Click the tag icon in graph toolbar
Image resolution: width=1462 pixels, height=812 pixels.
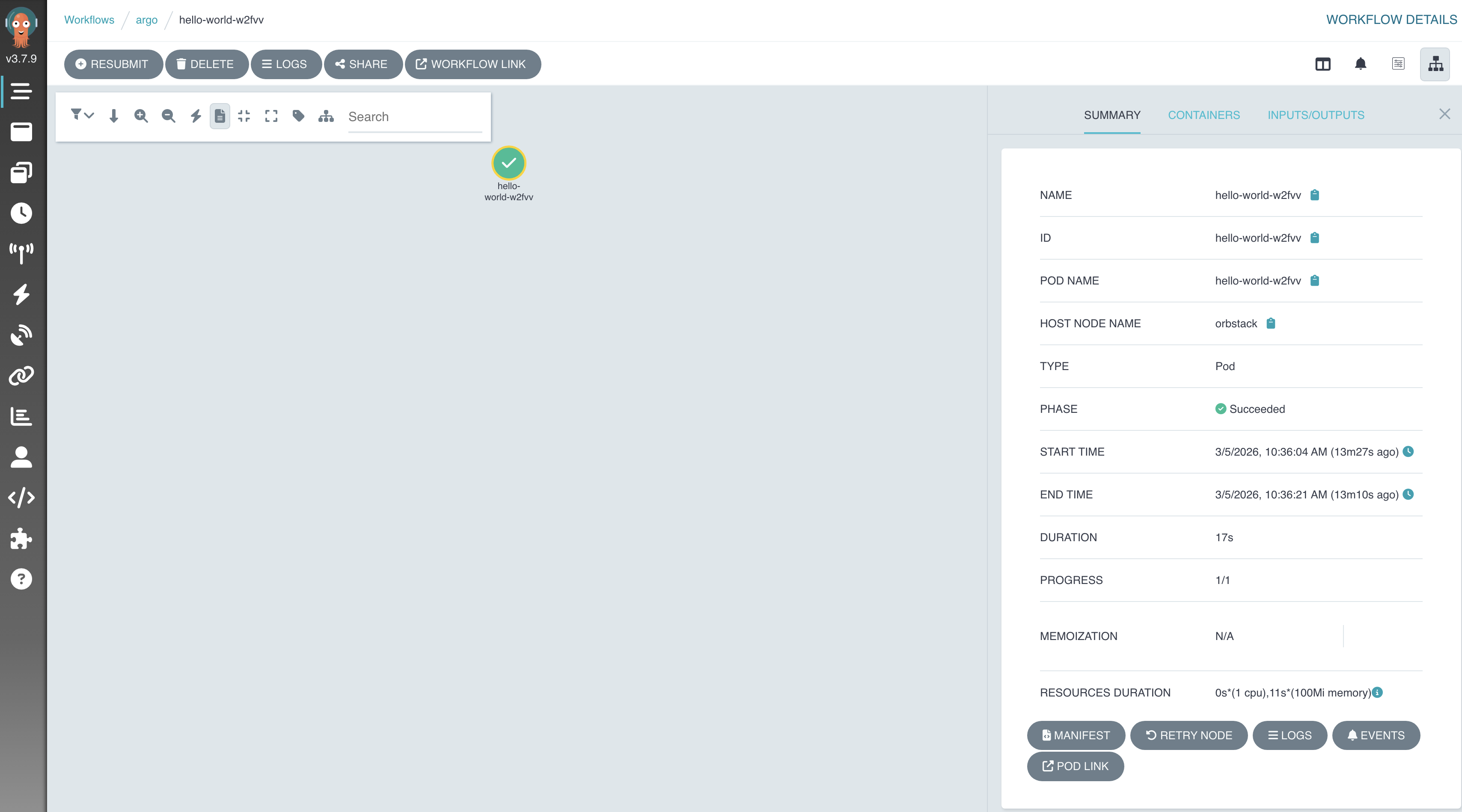tap(299, 116)
